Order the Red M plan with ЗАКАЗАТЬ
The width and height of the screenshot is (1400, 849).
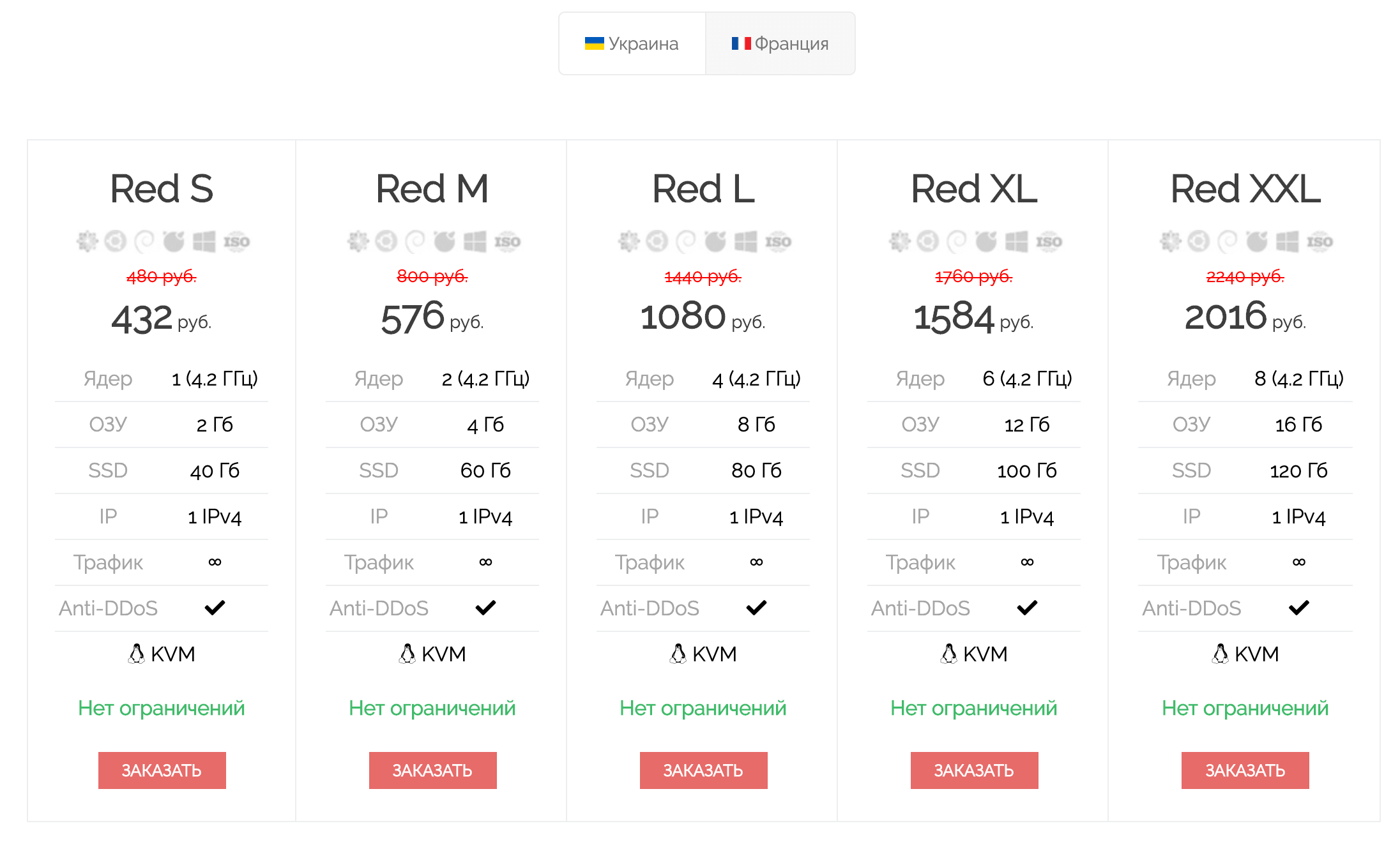(x=432, y=770)
